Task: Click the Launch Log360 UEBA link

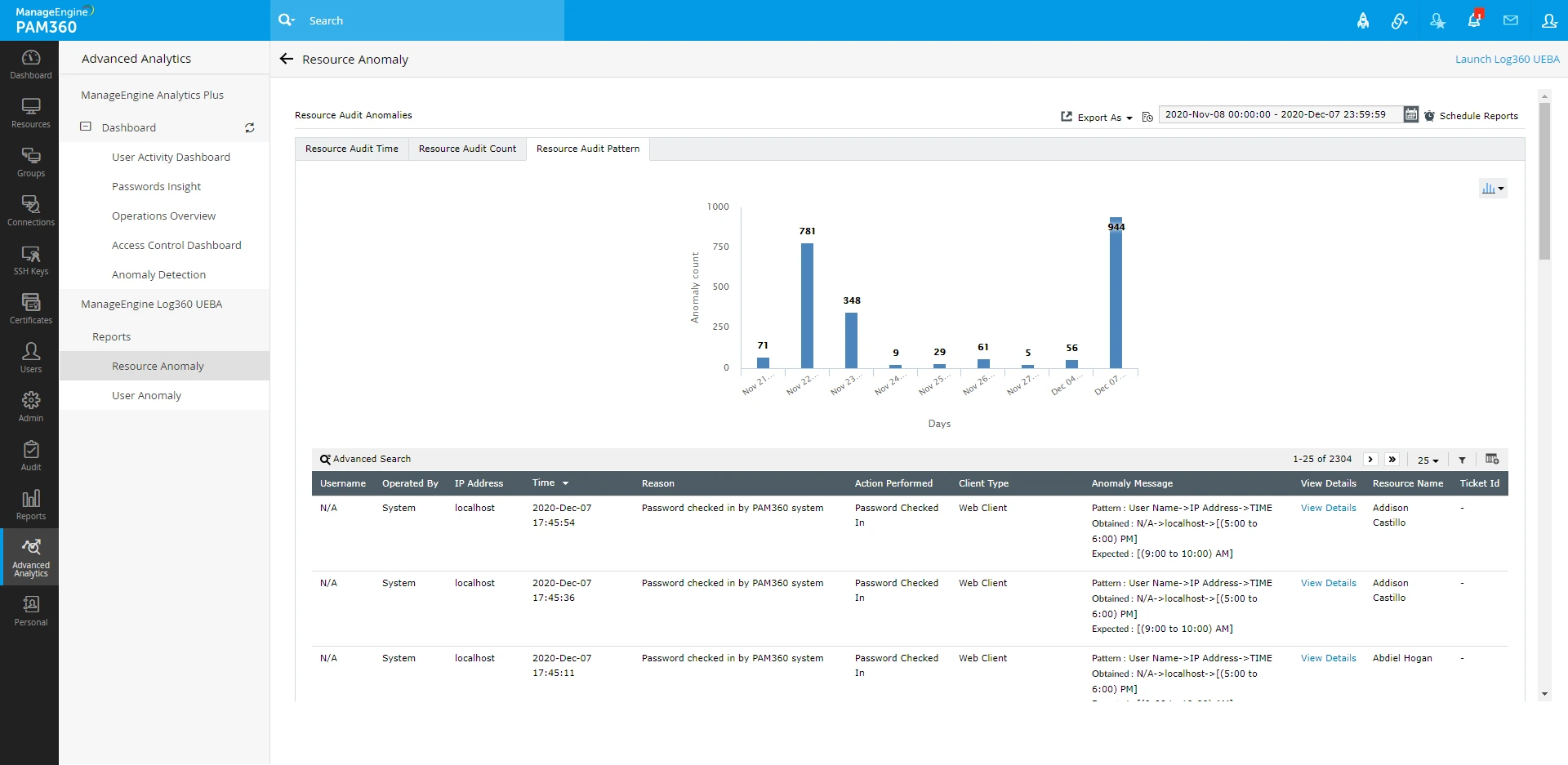Action: point(1507,59)
